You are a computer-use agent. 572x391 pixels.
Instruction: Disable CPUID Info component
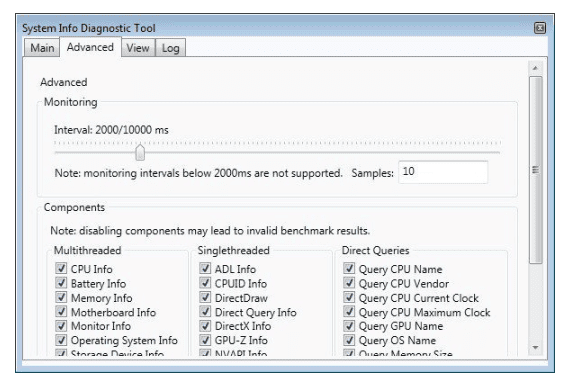[205, 283]
